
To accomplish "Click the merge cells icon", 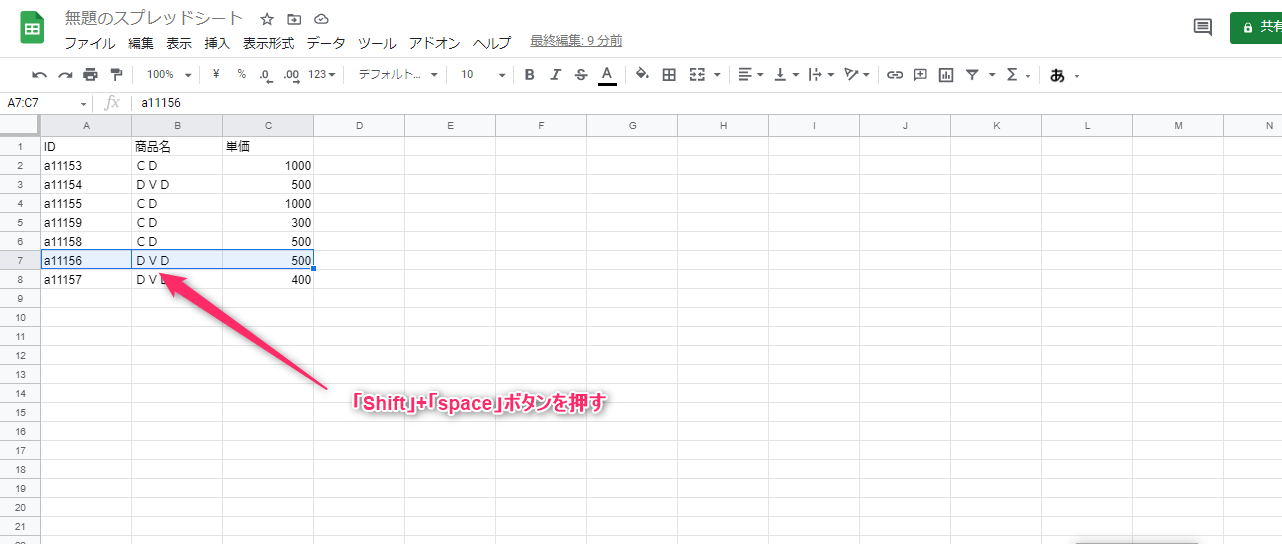I will click(697, 74).
